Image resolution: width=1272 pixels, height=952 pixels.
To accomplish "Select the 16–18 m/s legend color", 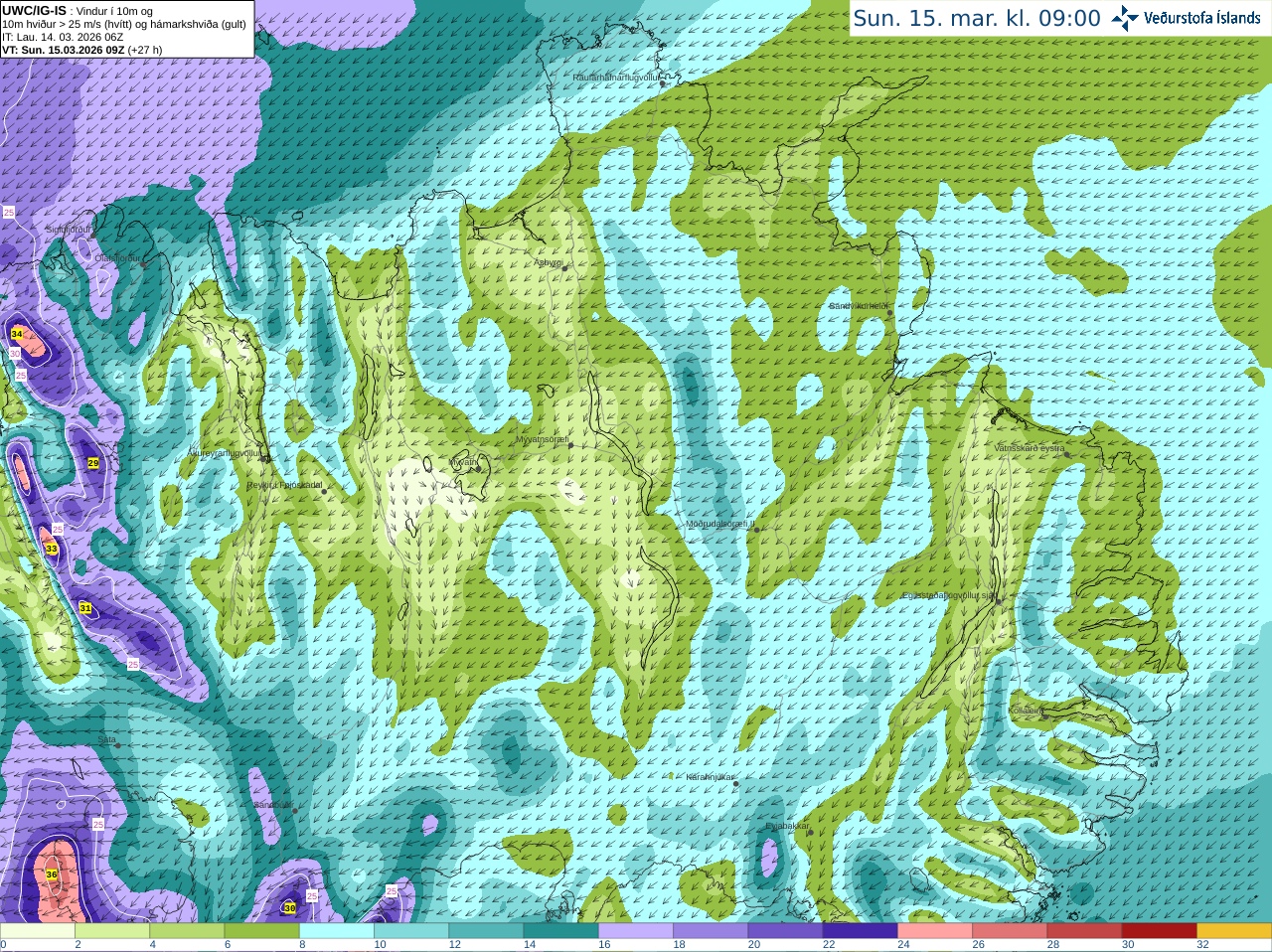I will click(636, 931).
